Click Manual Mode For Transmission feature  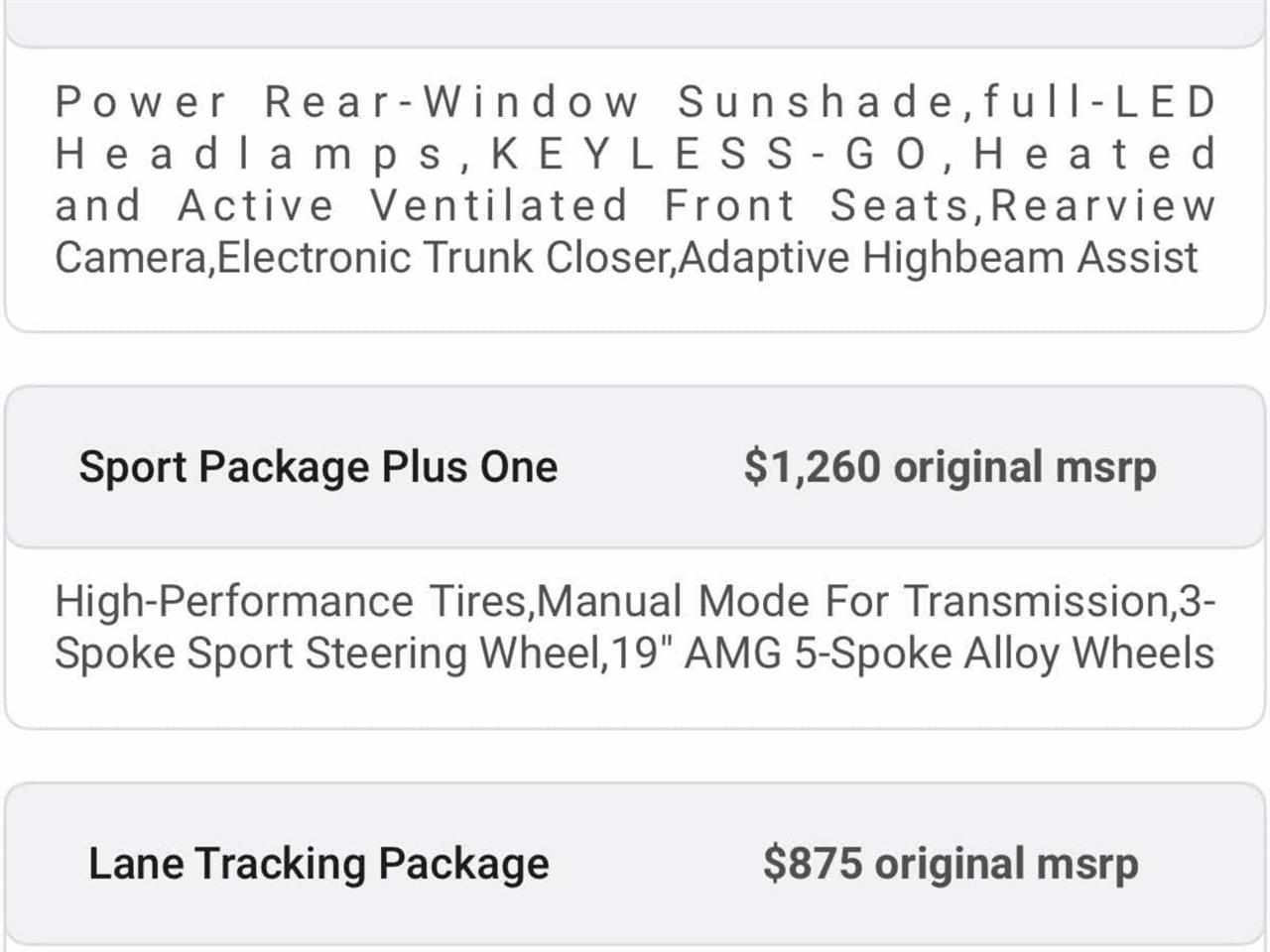853,602
